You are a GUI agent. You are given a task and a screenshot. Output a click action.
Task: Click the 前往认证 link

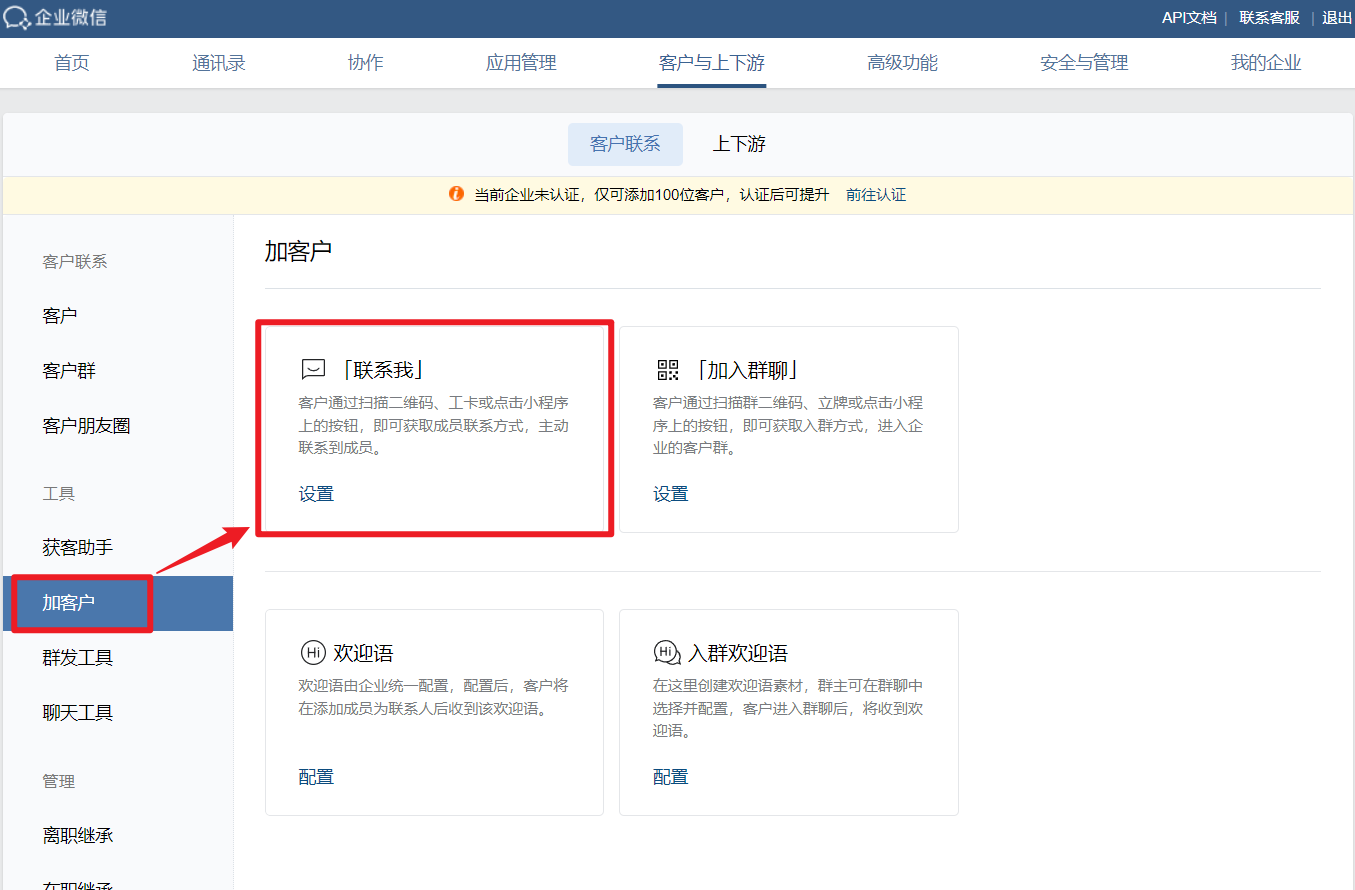(876, 195)
